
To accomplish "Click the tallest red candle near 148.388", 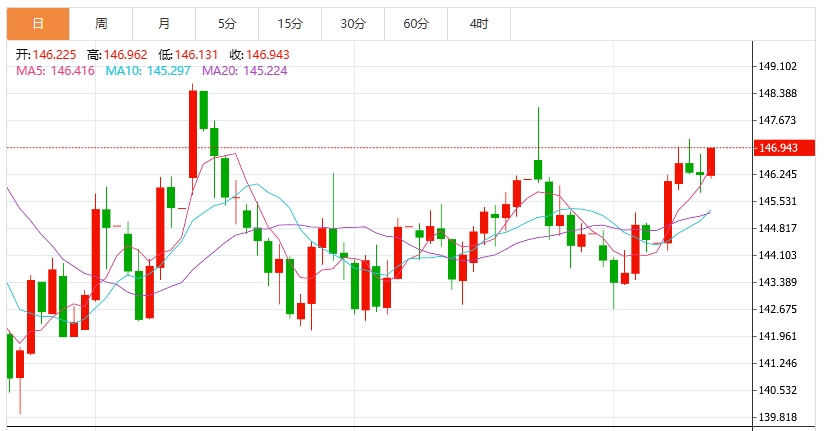I will coord(193,134).
